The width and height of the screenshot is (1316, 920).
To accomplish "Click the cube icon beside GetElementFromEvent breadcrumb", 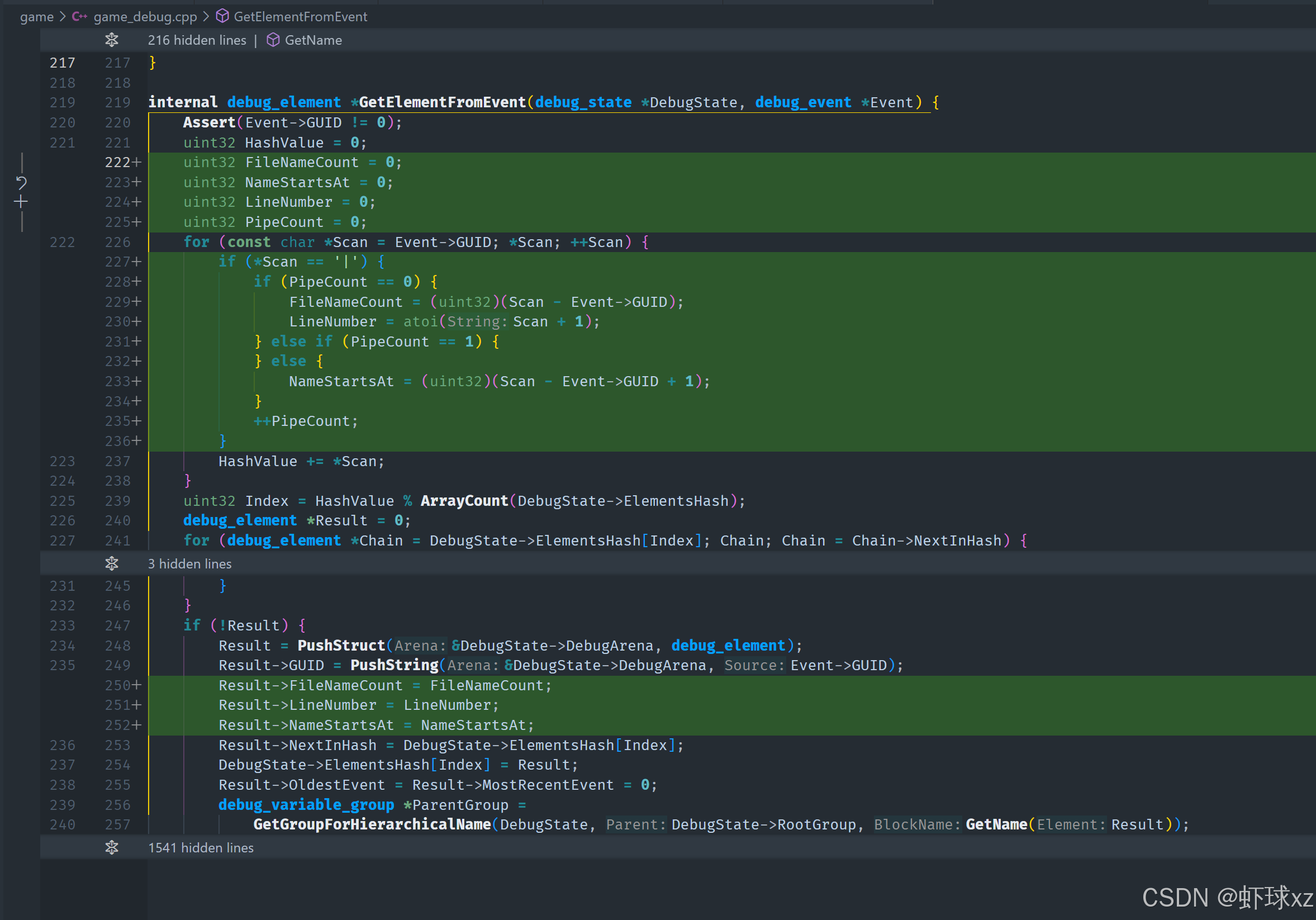I will tap(222, 17).
